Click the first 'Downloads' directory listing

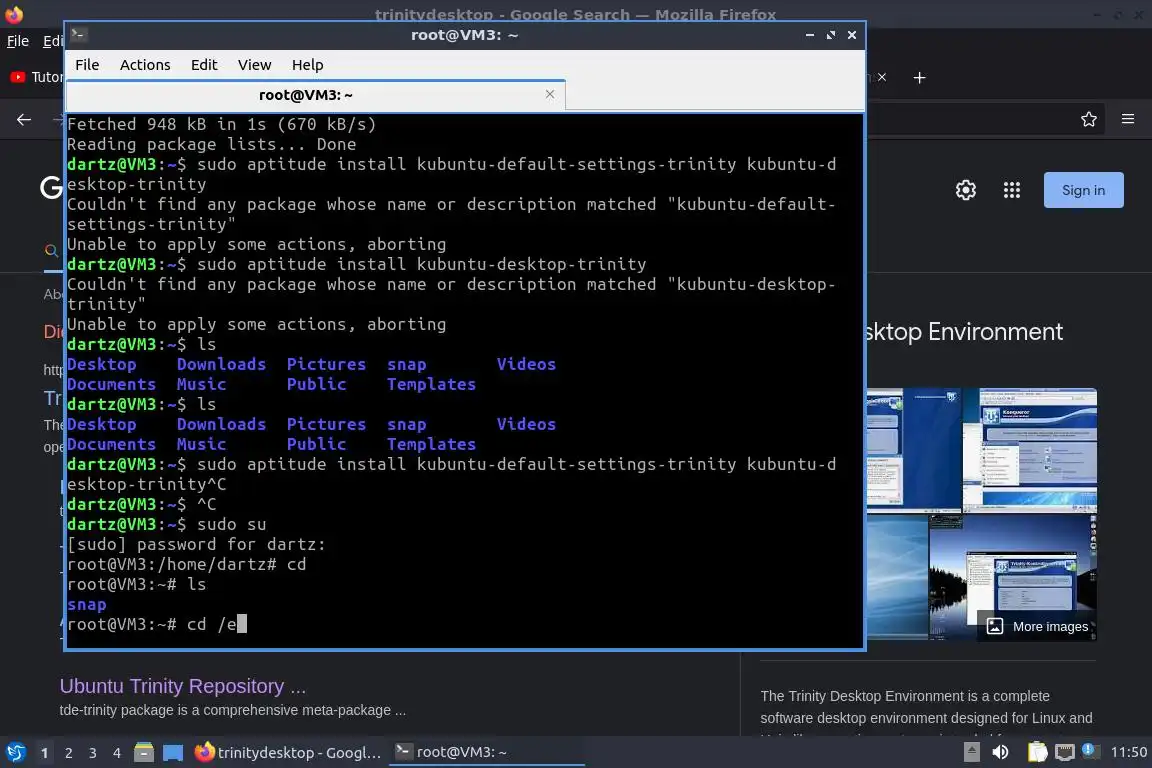[221, 364]
